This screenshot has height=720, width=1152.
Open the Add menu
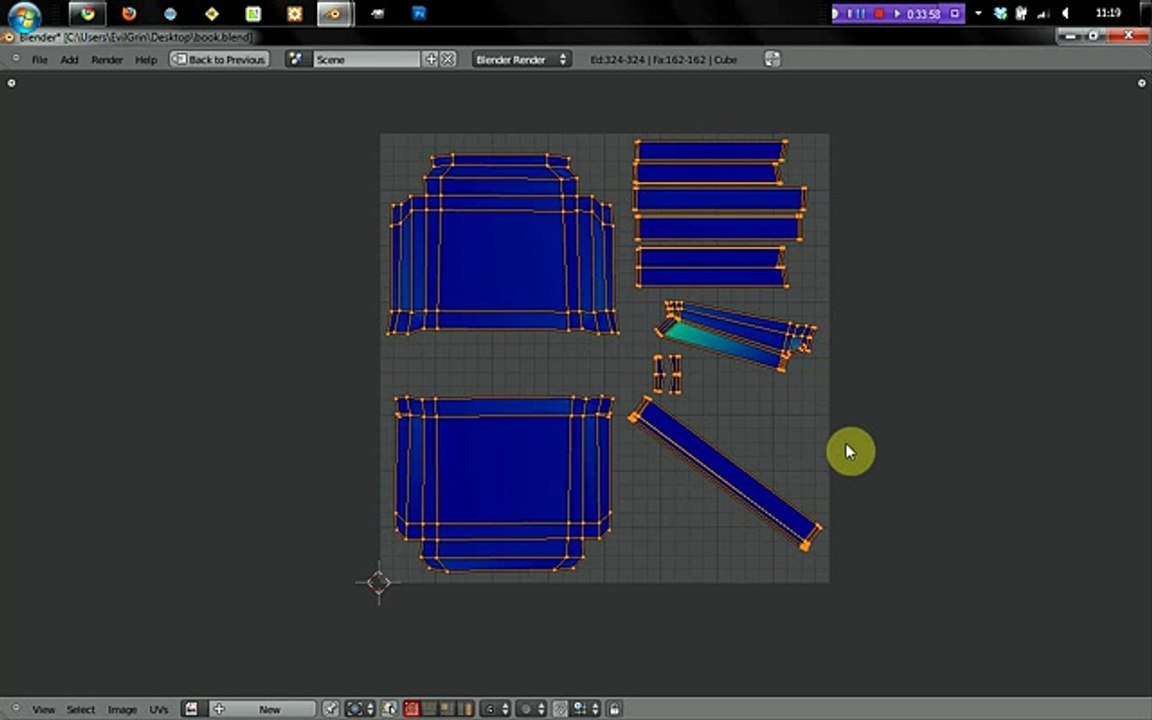(x=69, y=60)
